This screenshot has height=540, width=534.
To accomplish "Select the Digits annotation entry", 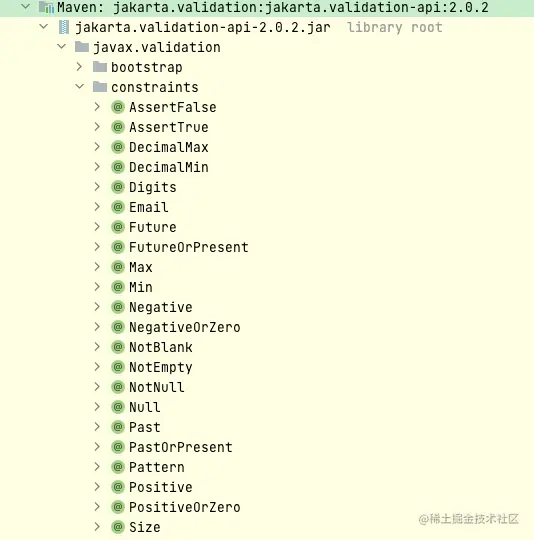I will (x=153, y=187).
